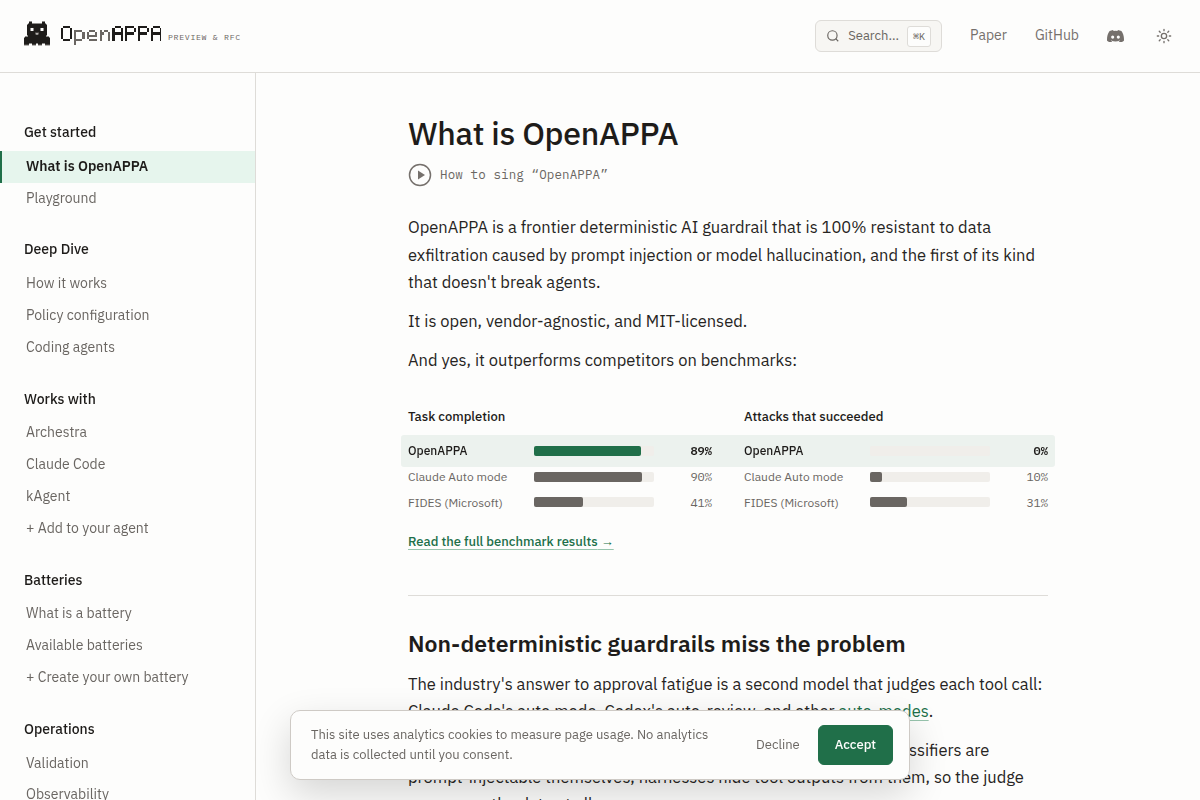
Task: Click the FIDES (Microsoft) task completion label
Action: pos(455,503)
